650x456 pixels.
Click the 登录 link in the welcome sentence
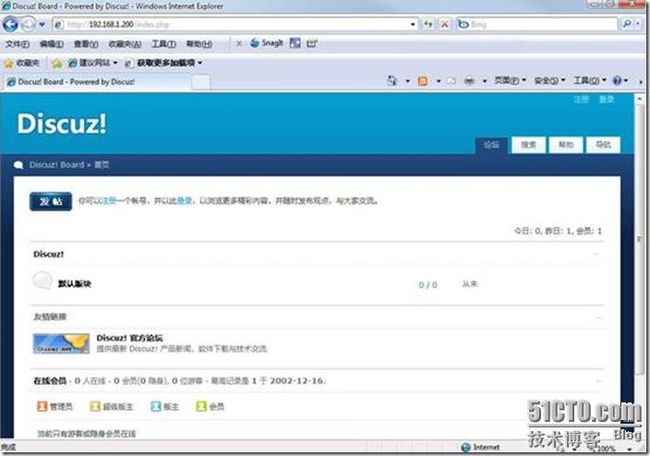click(x=184, y=201)
